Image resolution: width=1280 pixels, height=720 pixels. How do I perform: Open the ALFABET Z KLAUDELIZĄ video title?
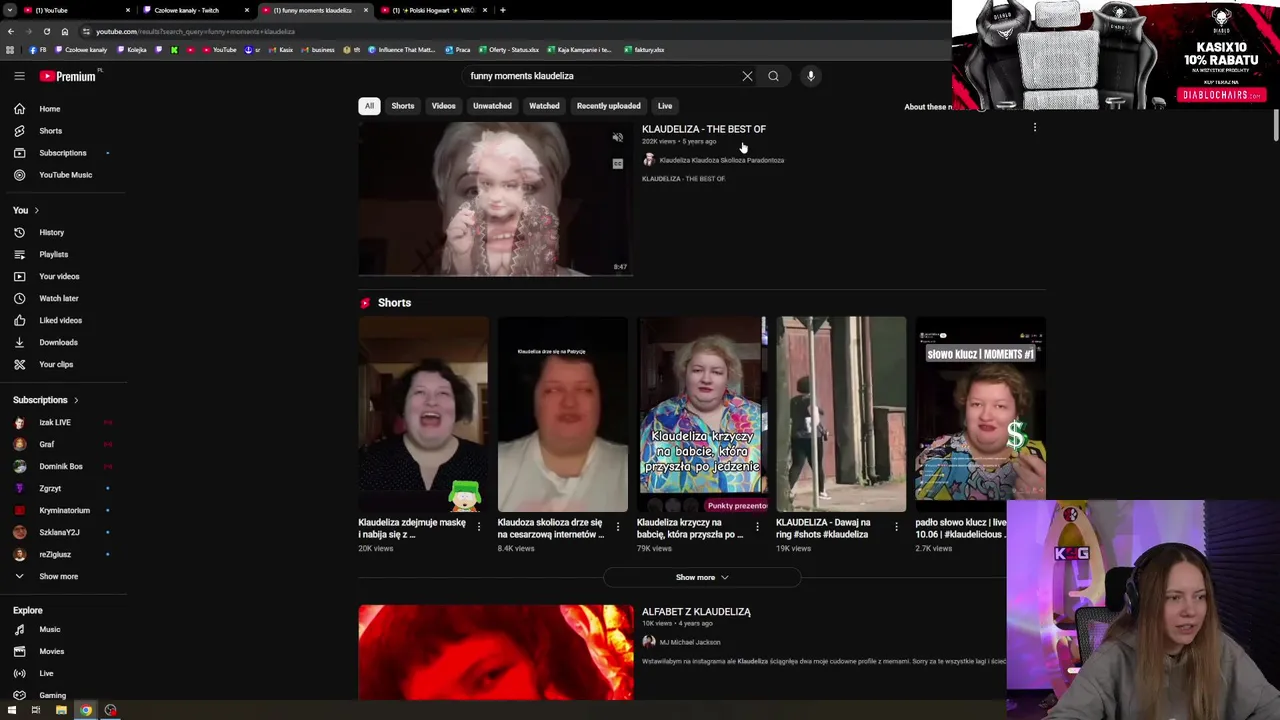tap(696, 612)
